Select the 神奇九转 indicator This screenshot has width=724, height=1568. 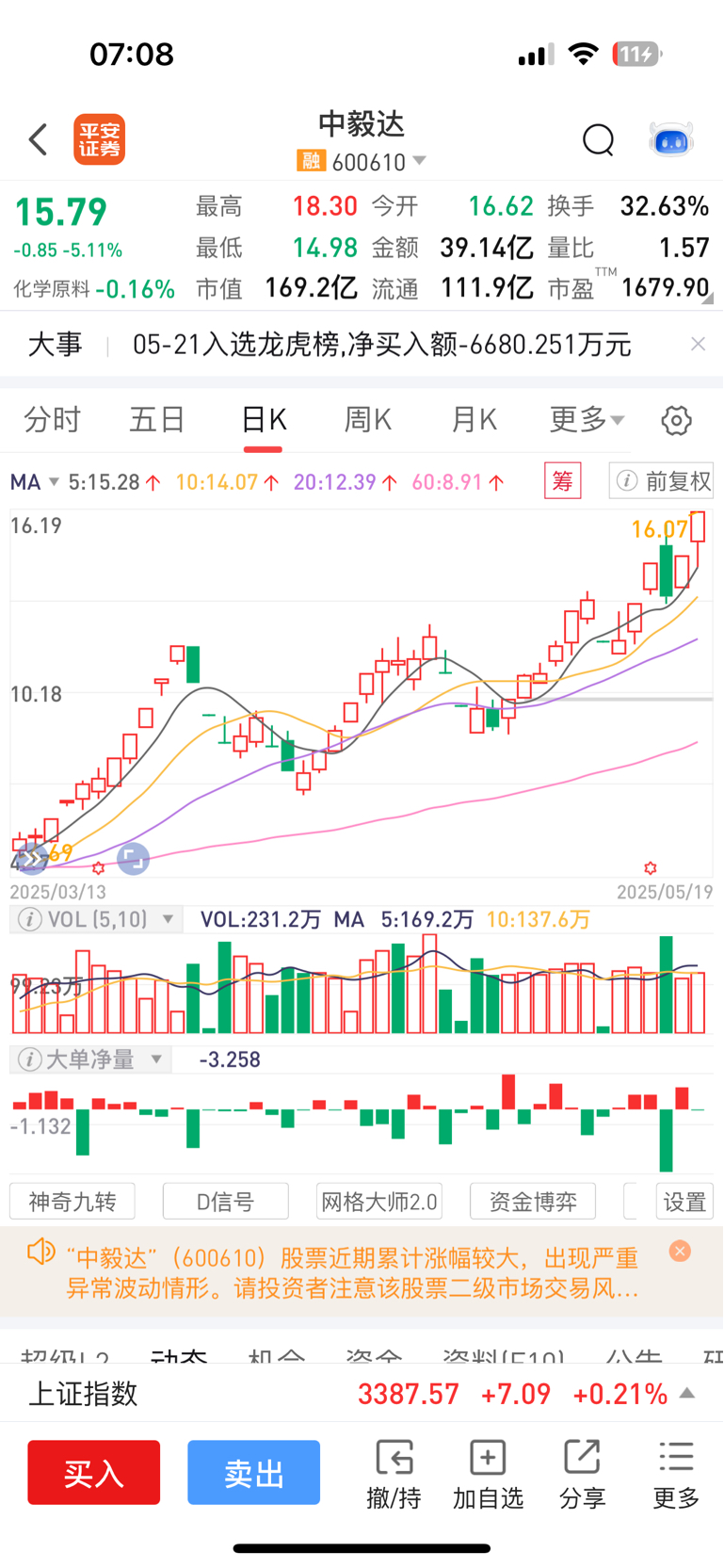tap(72, 1202)
